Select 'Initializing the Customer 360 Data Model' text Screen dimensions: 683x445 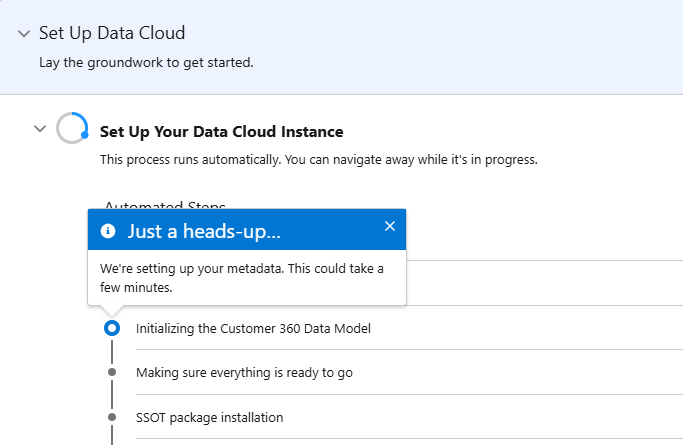253,328
